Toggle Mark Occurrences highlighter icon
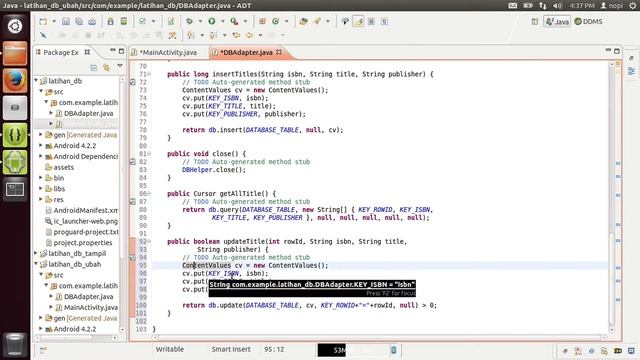Viewport: 640px width, 360px height. pyautogui.click(x=359, y=21)
